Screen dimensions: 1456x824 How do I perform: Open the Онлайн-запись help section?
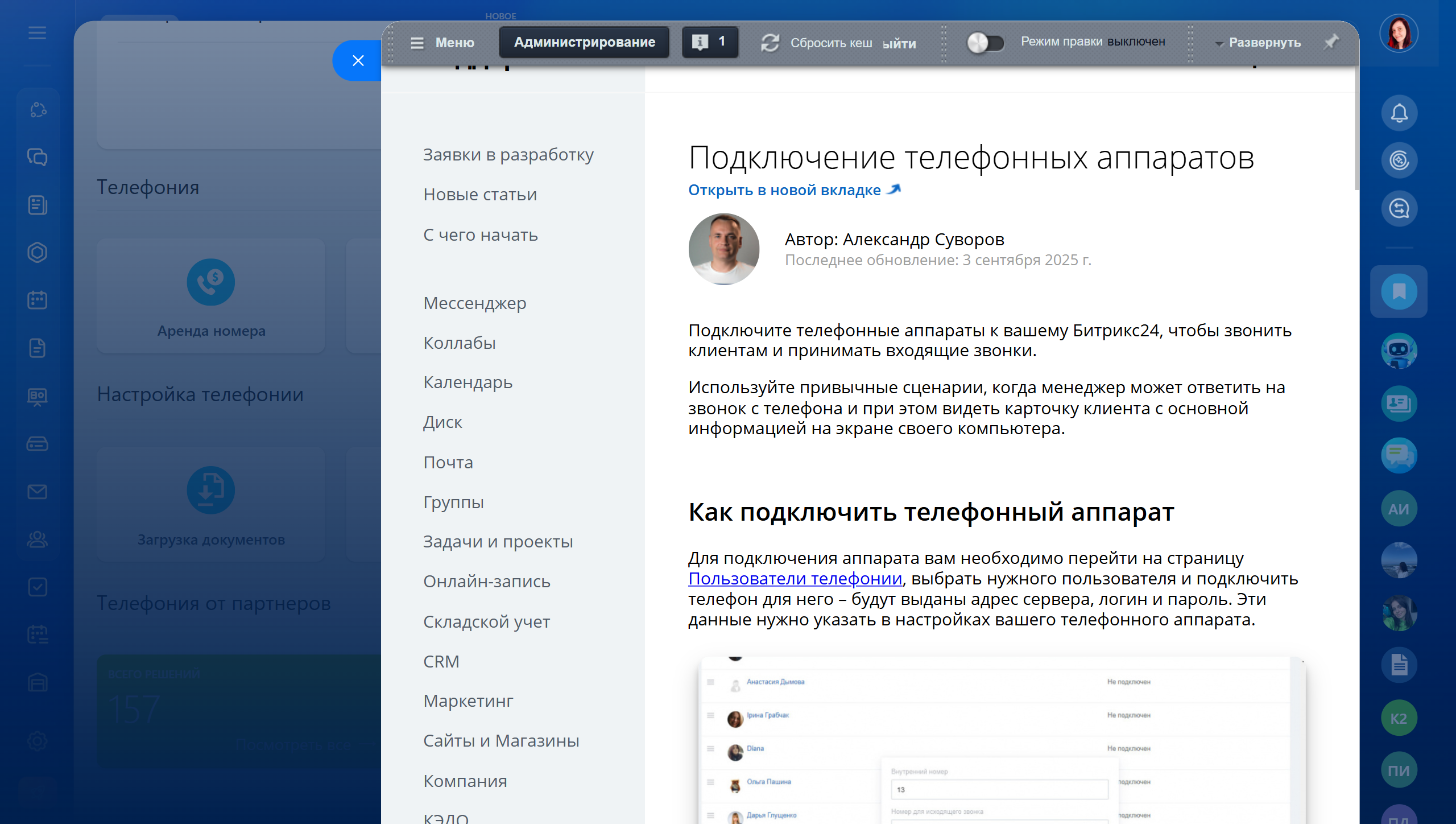click(487, 582)
